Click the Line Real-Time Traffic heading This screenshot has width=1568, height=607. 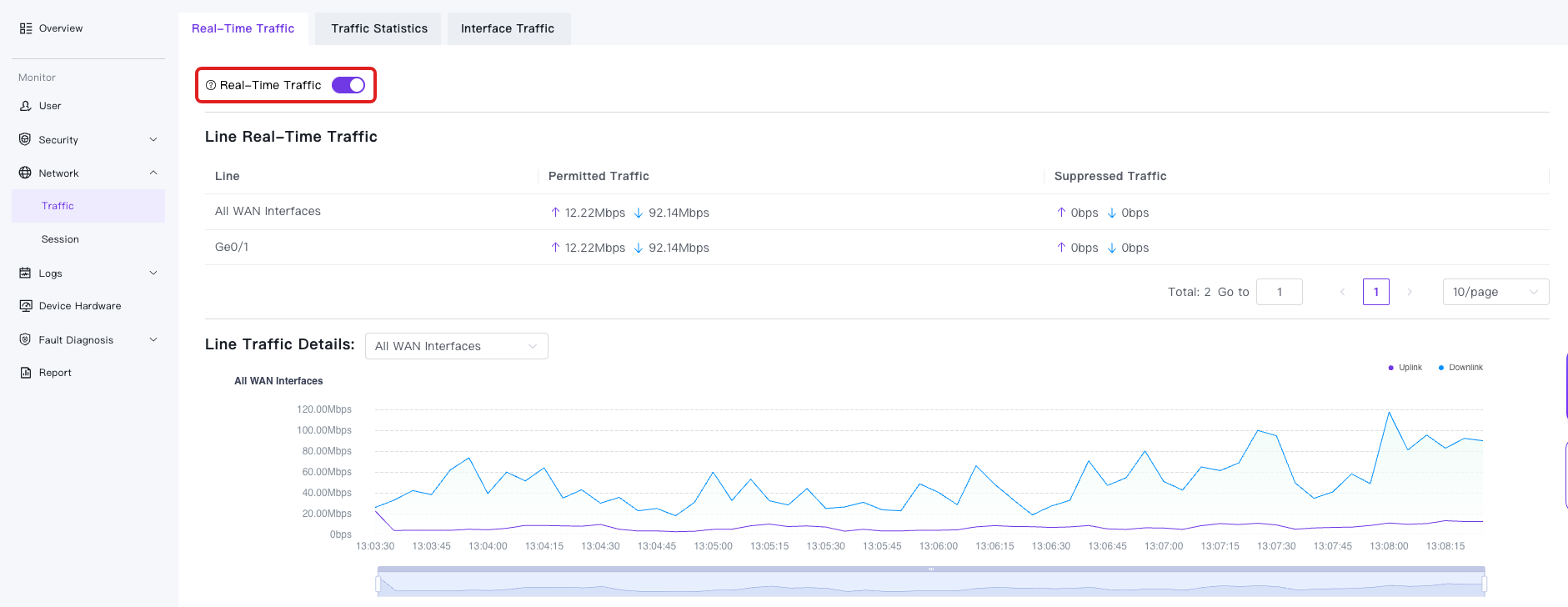point(291,137)
